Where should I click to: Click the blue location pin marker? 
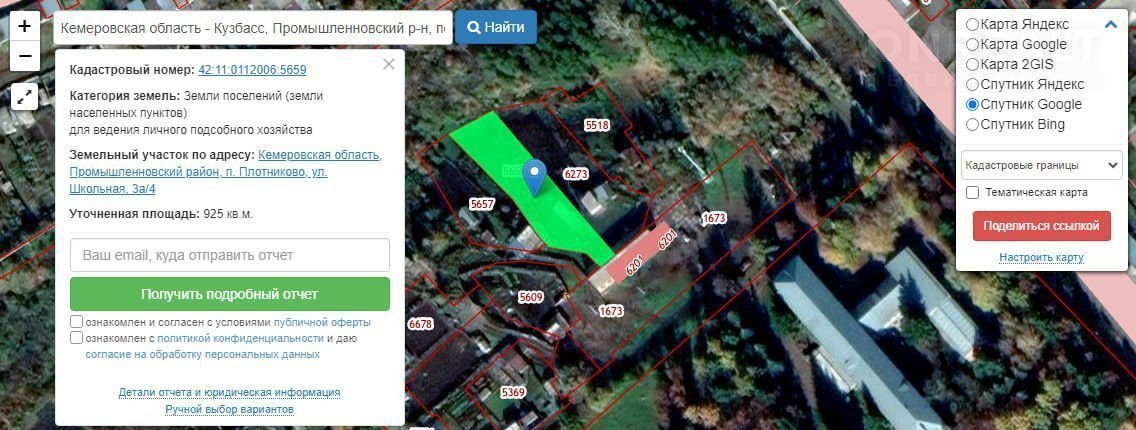pyautogui.click(x=535, y=178)
